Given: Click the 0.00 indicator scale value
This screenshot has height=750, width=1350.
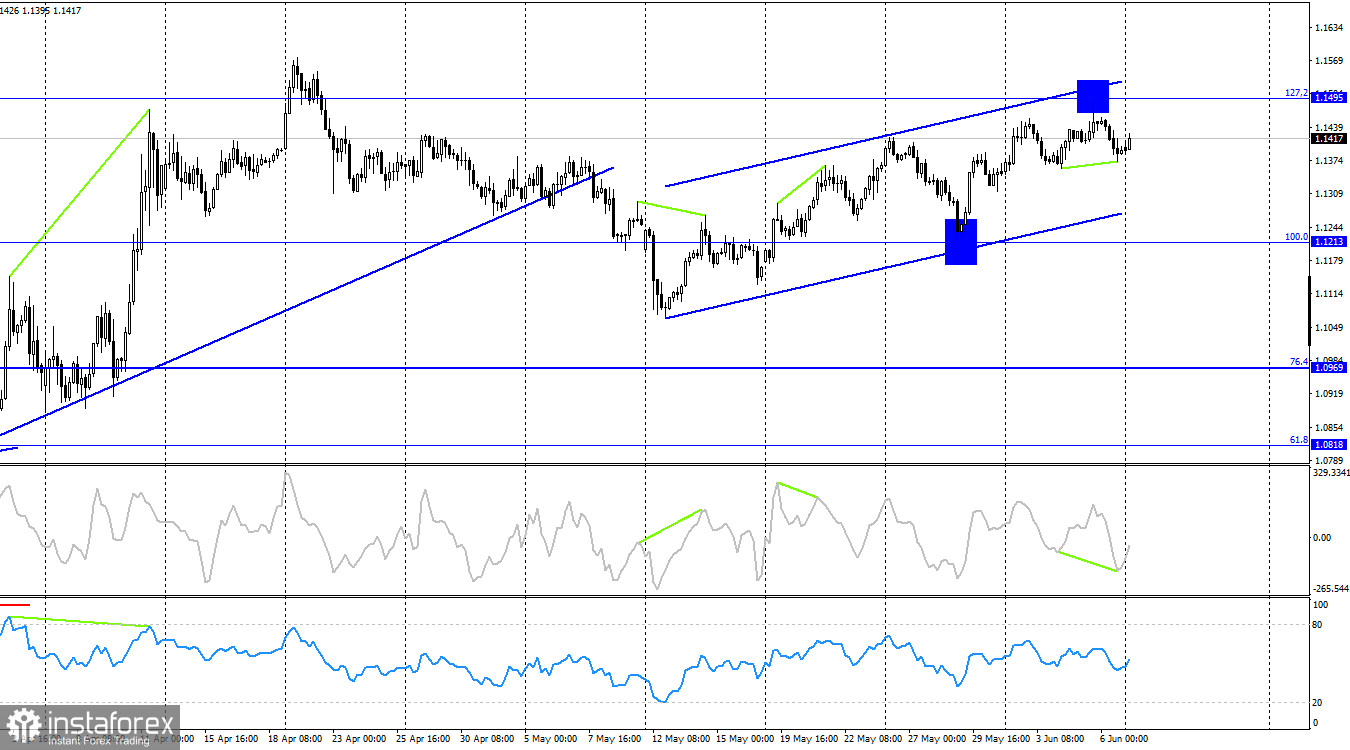Looking at the screenshot, I should click(1323, 538).
